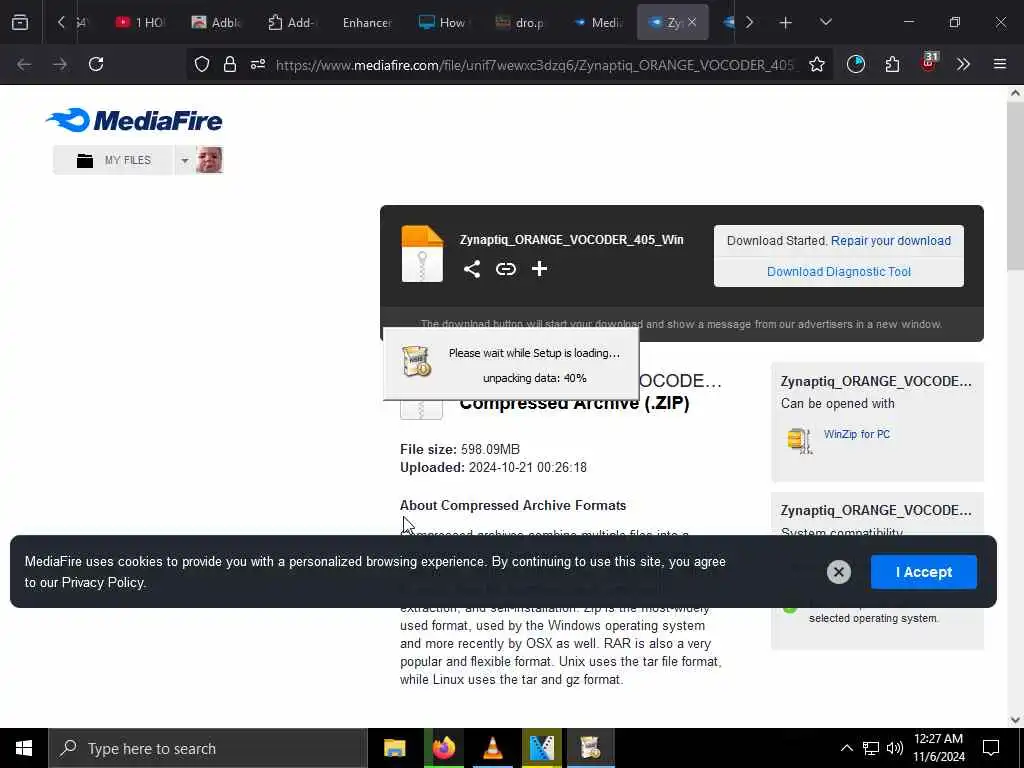Close the current Zynaptiq tab

pyautogui.click(x=692, y=23)
